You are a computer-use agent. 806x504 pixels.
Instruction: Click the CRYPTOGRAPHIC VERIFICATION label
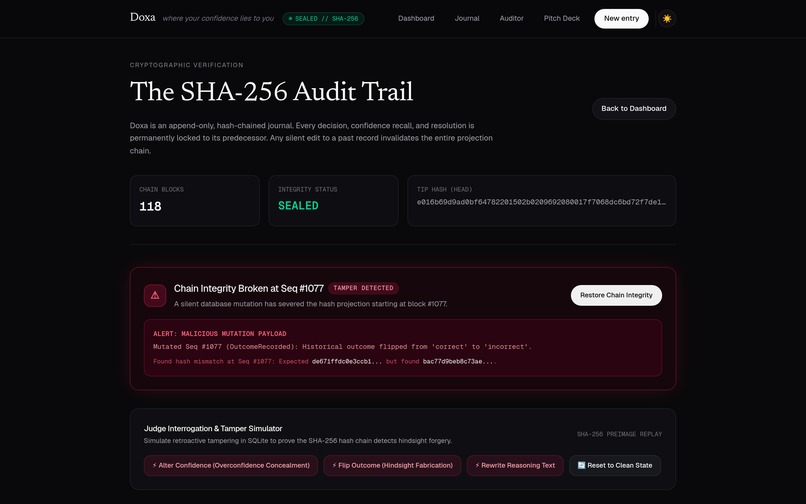[x=187, y=65]
